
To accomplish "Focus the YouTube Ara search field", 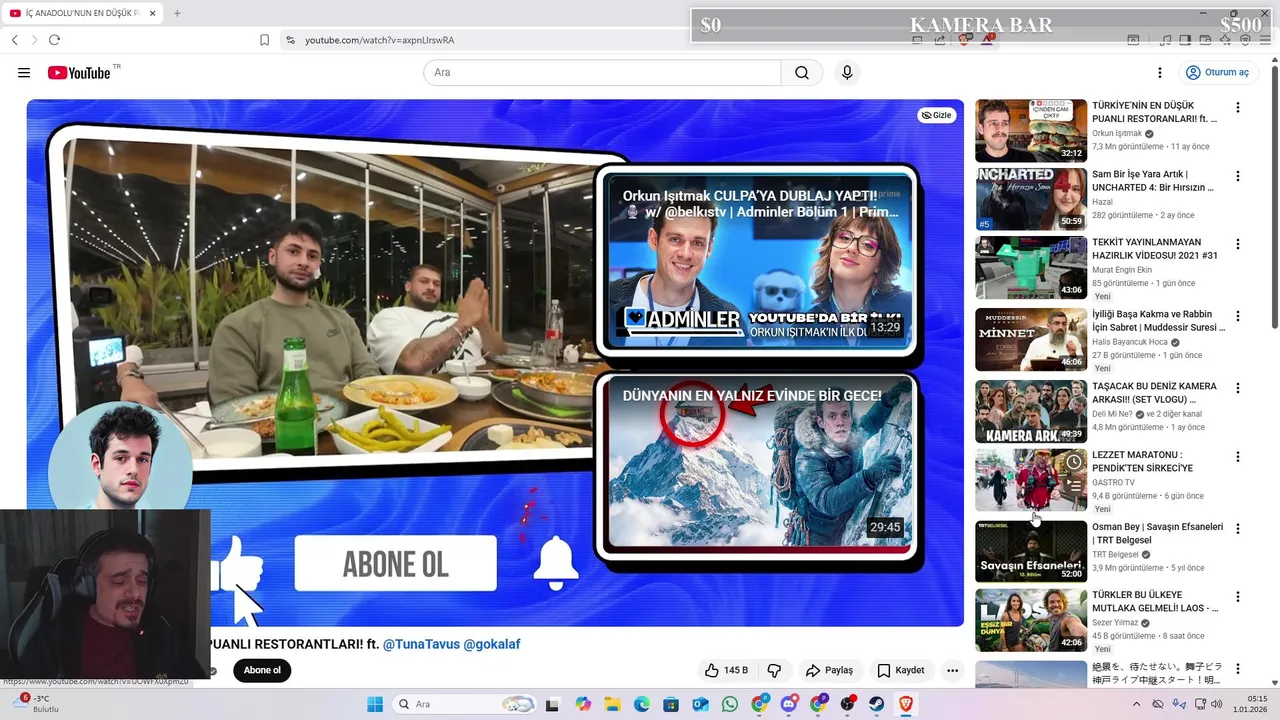I will pos(602,73).
